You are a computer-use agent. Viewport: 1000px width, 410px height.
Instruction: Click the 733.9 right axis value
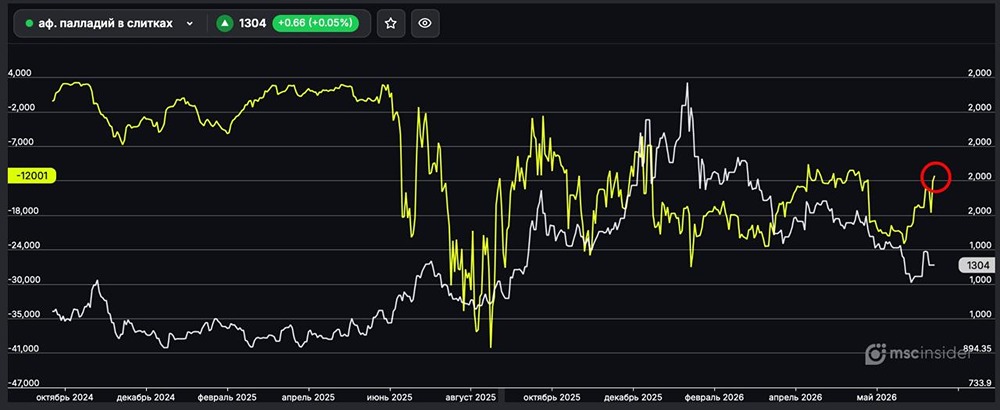980,383
